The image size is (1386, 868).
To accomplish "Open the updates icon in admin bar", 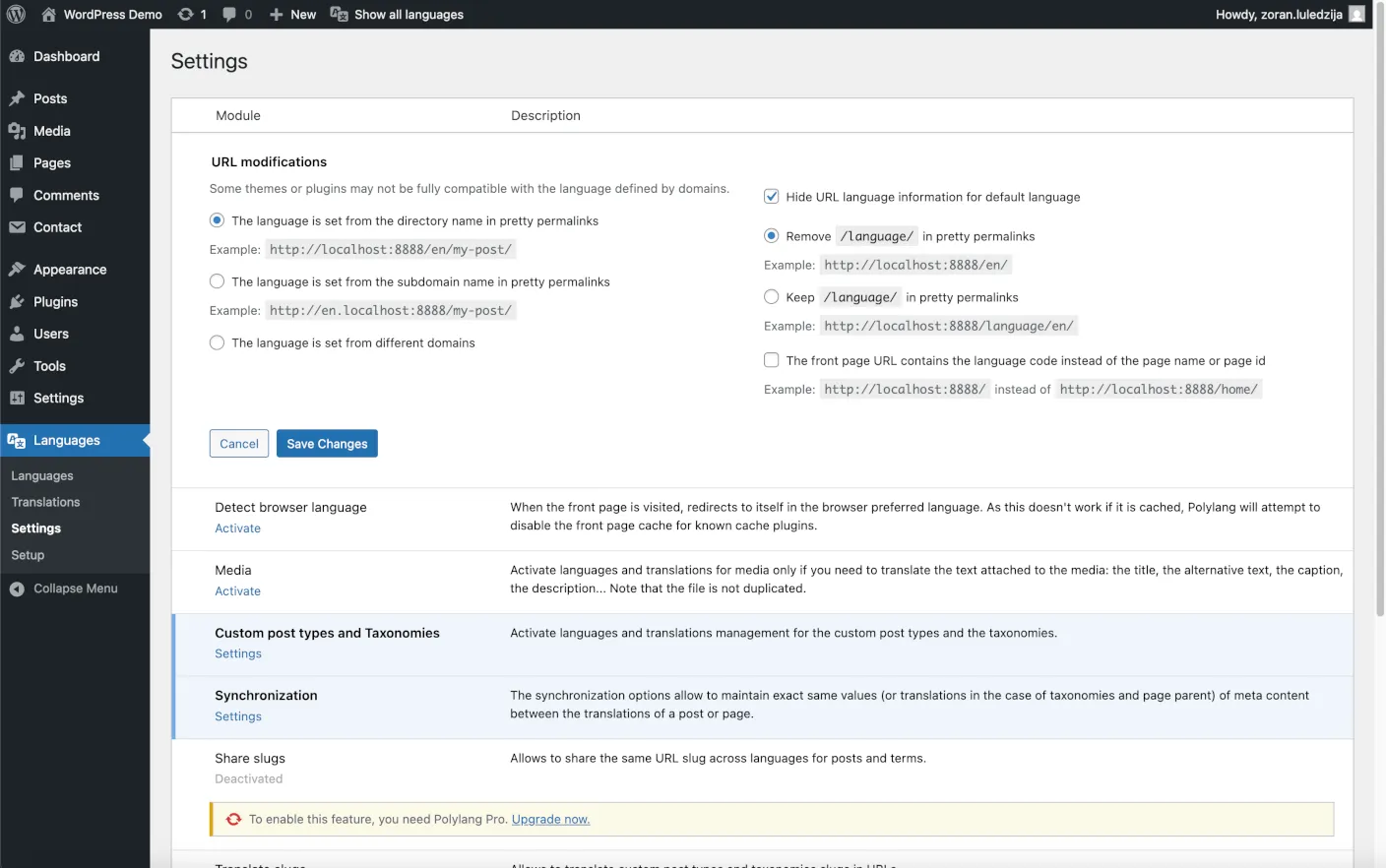I will click(185, 14).
